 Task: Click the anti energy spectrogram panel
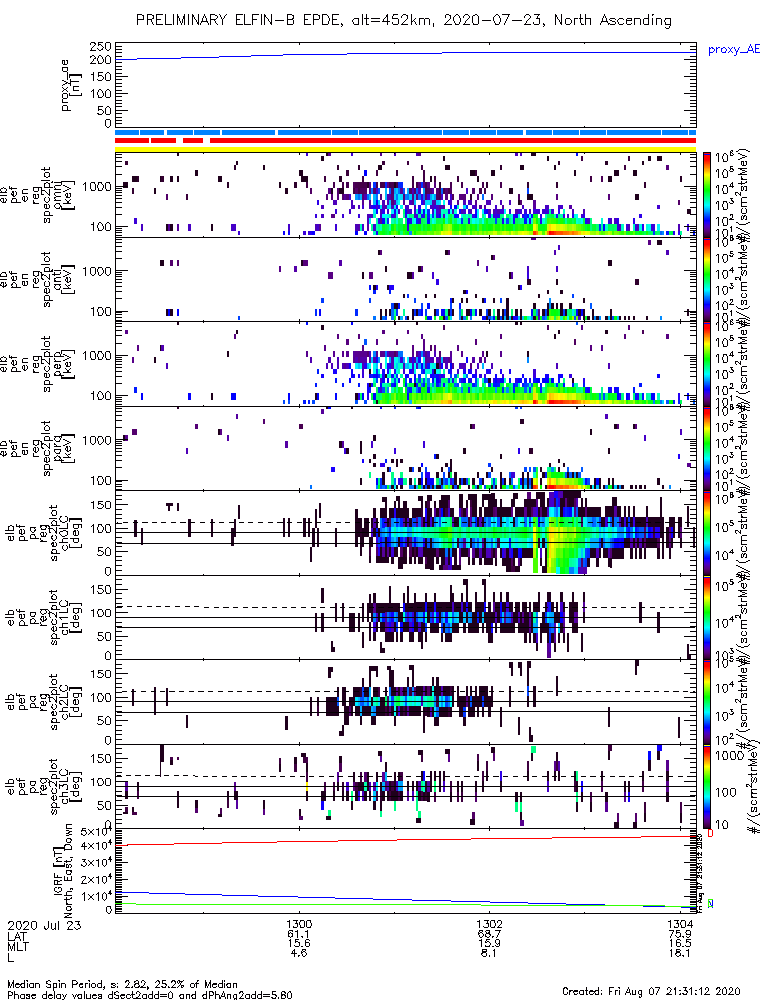[406, 279]
